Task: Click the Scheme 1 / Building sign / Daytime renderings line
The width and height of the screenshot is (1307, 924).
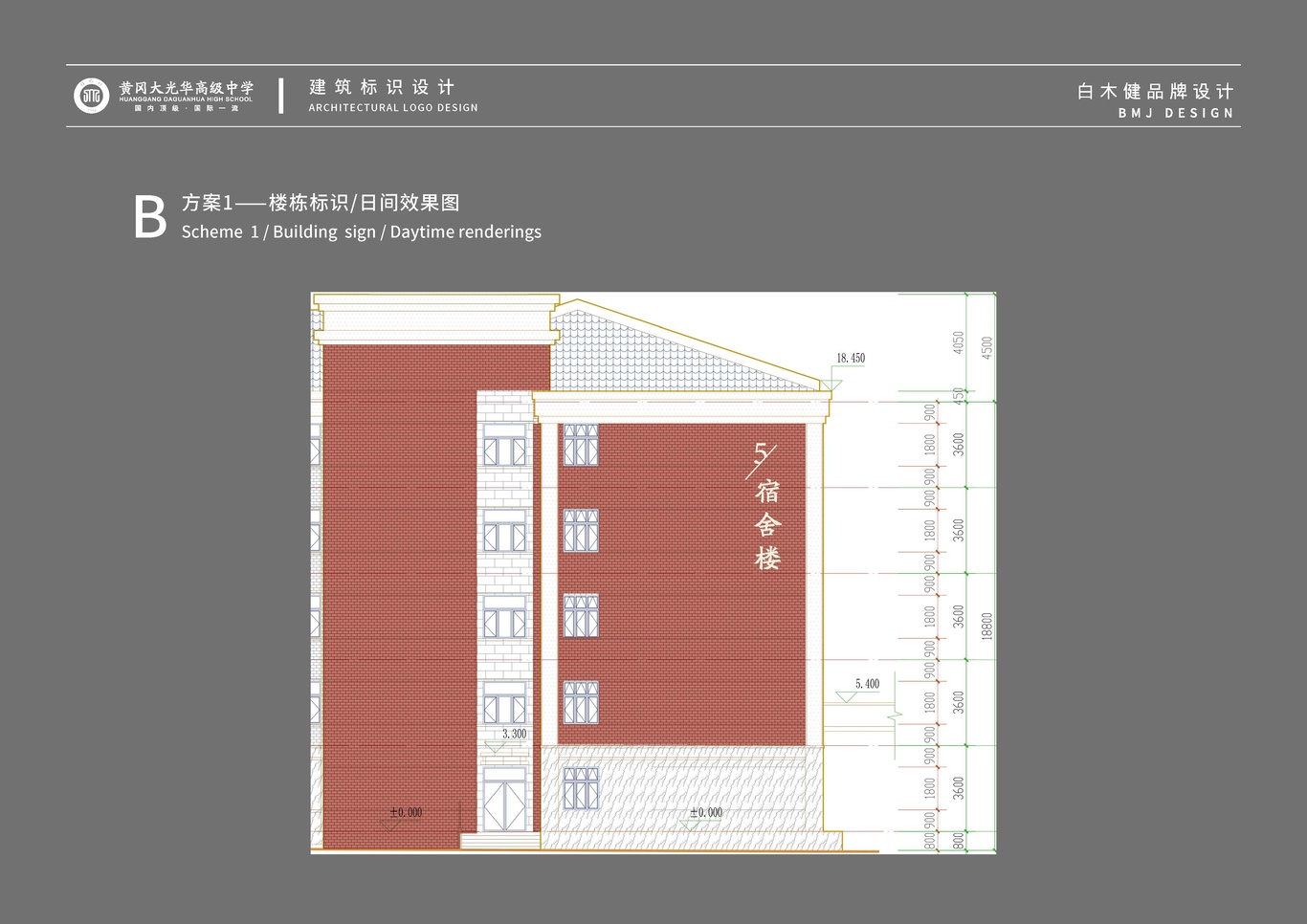Action: pyautogui.click(x=362, y=232)
